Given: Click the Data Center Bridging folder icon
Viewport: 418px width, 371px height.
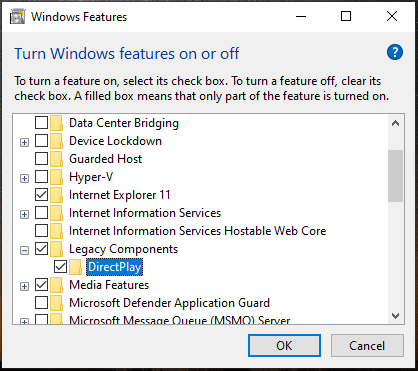Looking at the screenshot, I should [x=57, y=123].
